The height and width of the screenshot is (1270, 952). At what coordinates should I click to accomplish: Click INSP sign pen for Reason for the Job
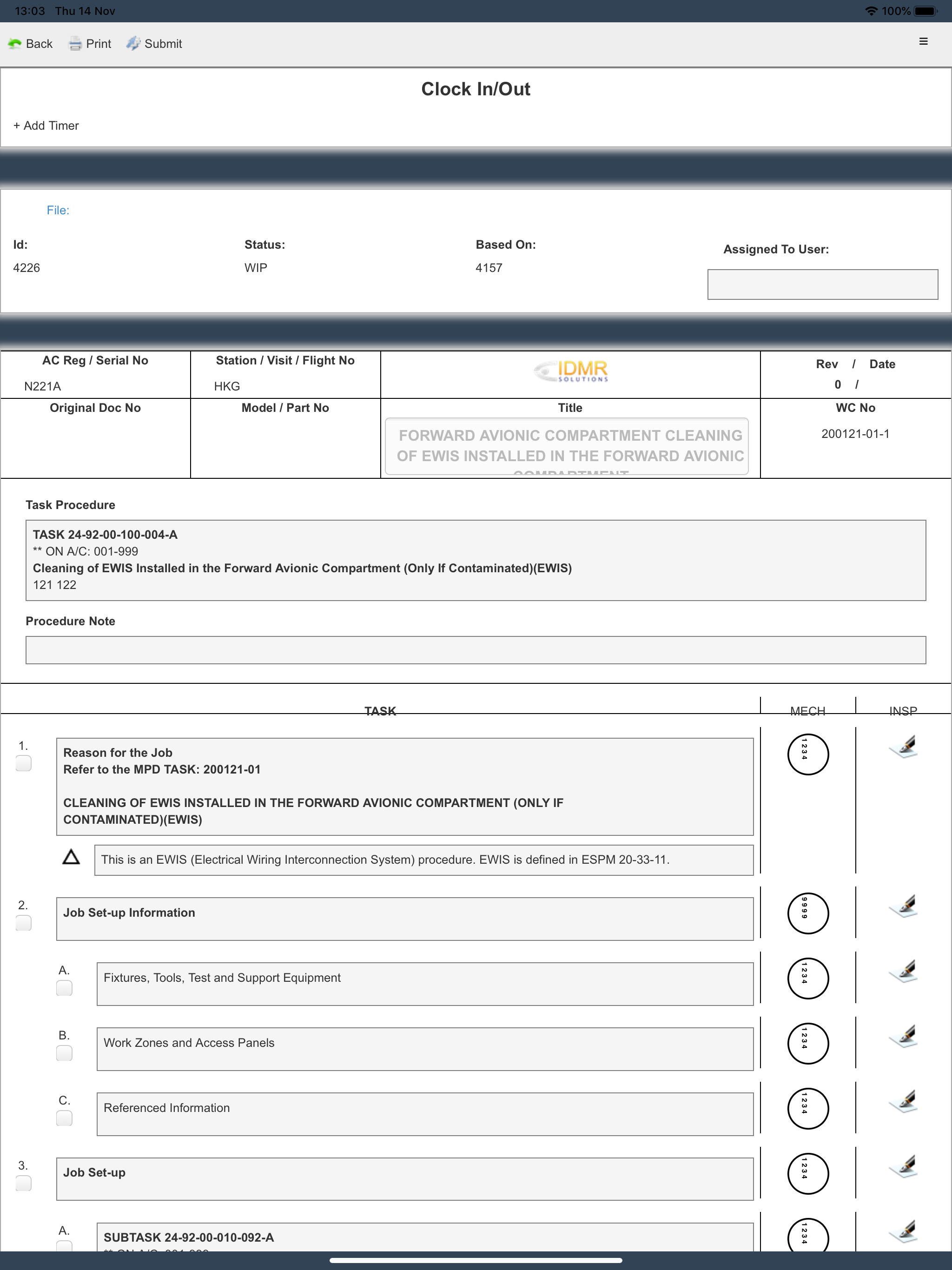(x=903, y=747)
